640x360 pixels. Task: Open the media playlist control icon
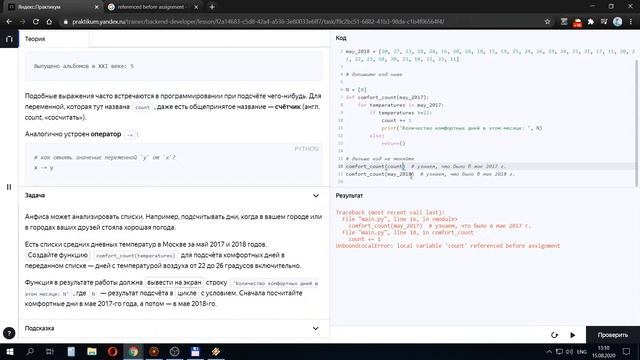tap(604, 22)
